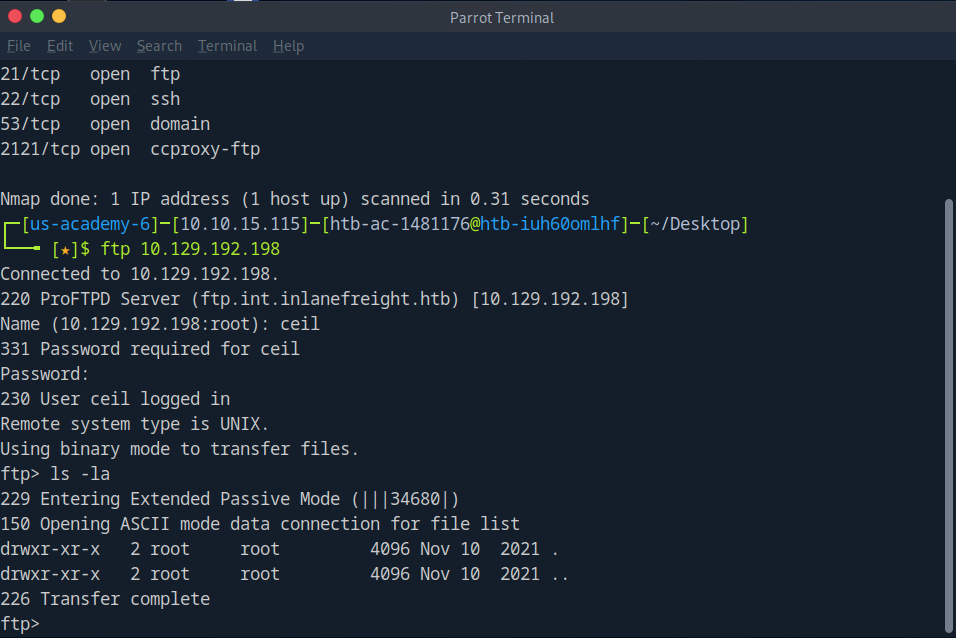
Task: Click the '230 User ceil logged in' line
Action: [115, 399]
